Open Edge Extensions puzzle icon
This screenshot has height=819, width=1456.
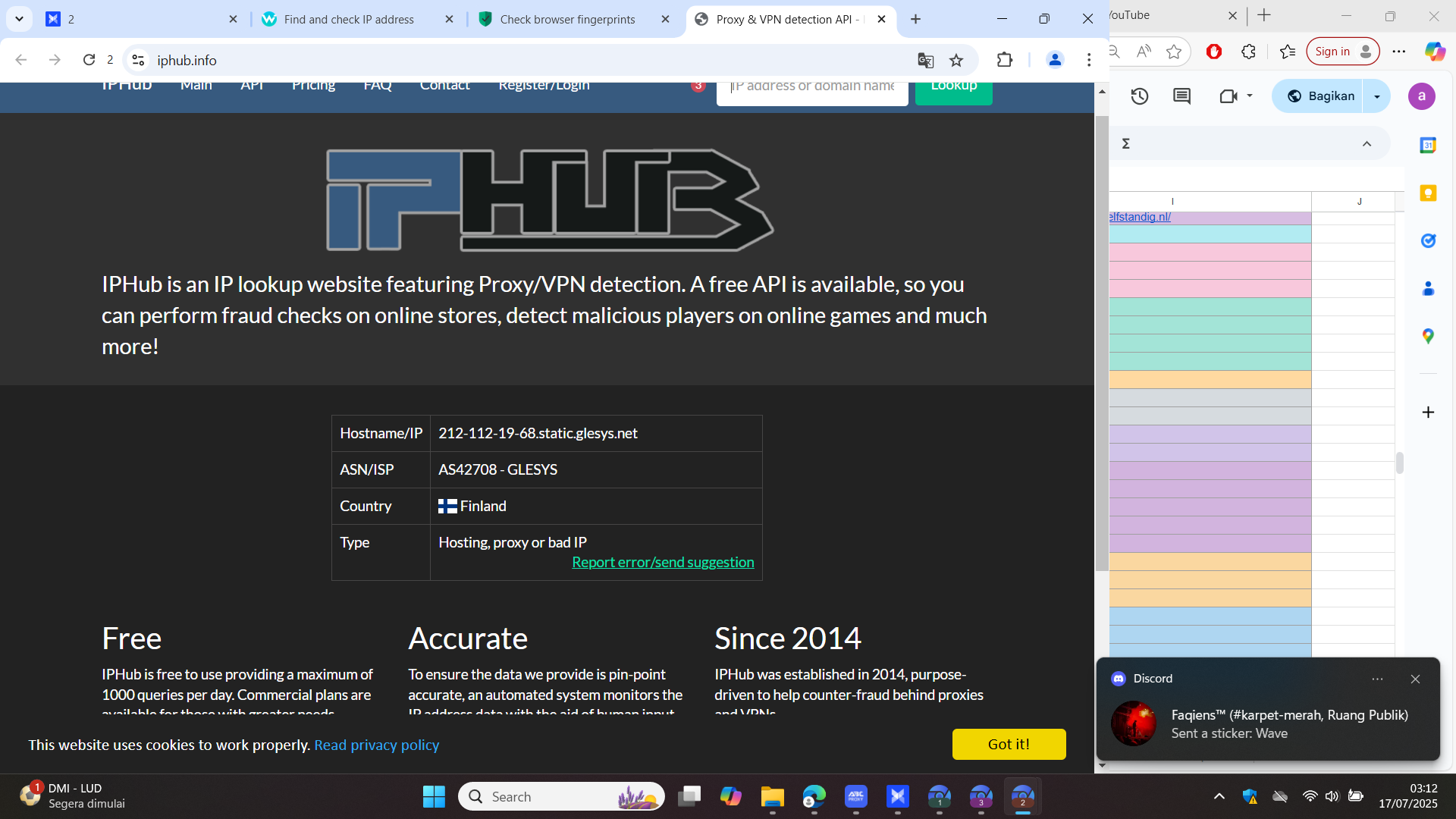(1248, 52)
